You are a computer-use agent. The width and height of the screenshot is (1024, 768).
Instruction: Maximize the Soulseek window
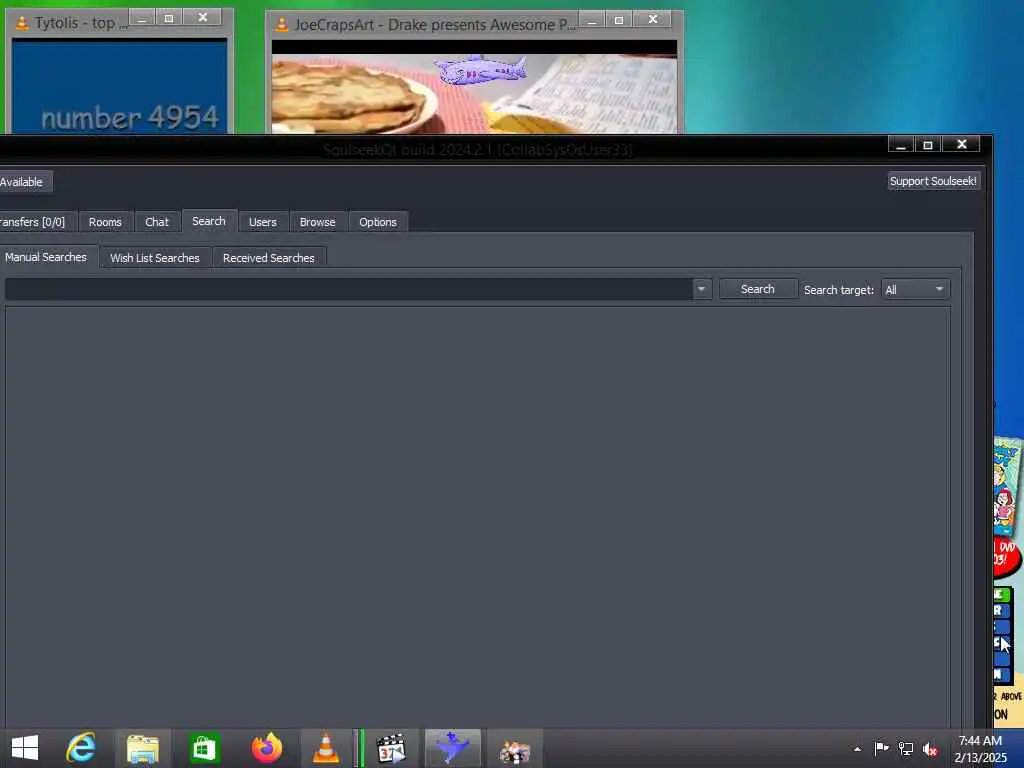[928, 144]
